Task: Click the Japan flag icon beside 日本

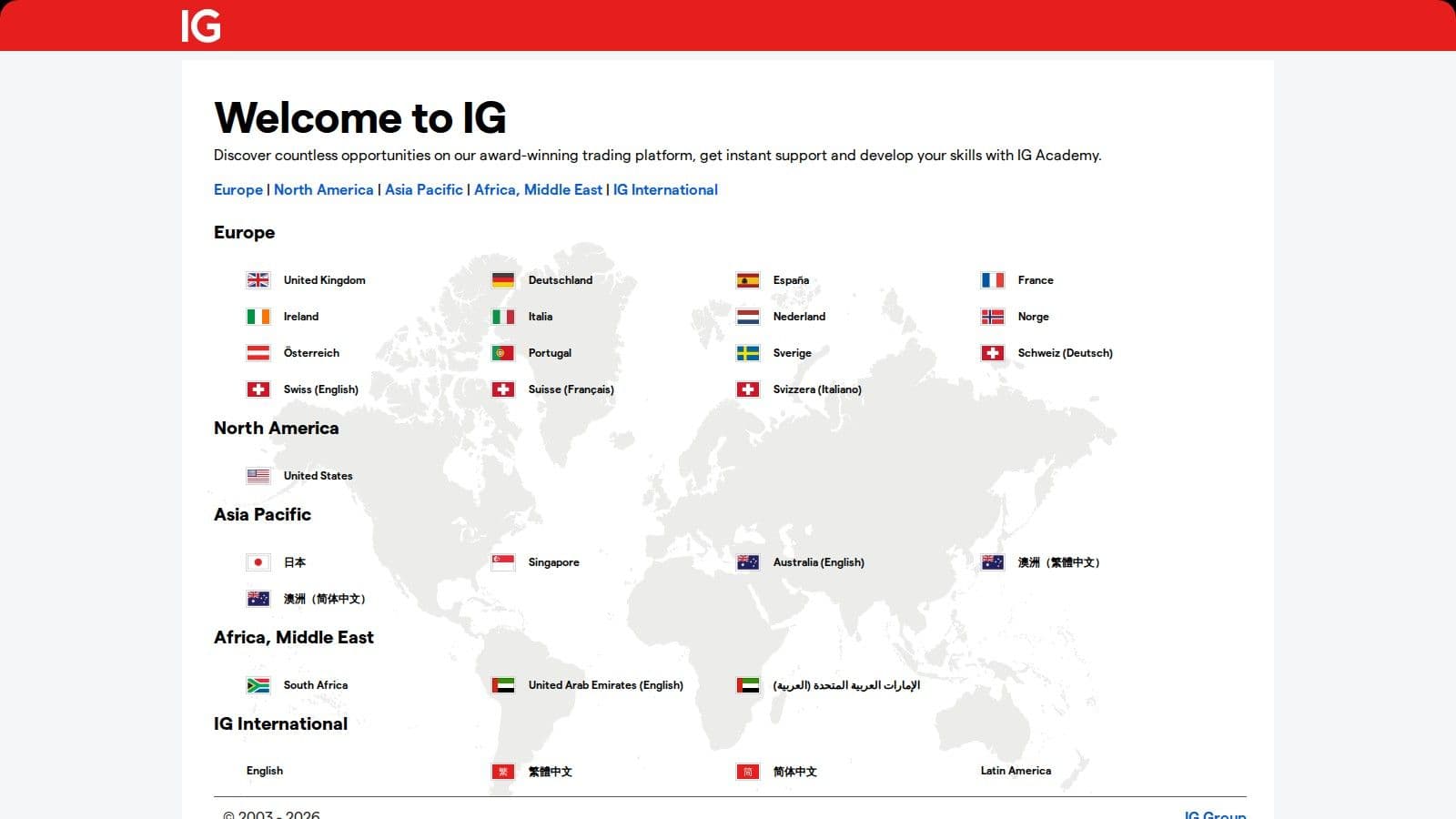Action: 258,562
